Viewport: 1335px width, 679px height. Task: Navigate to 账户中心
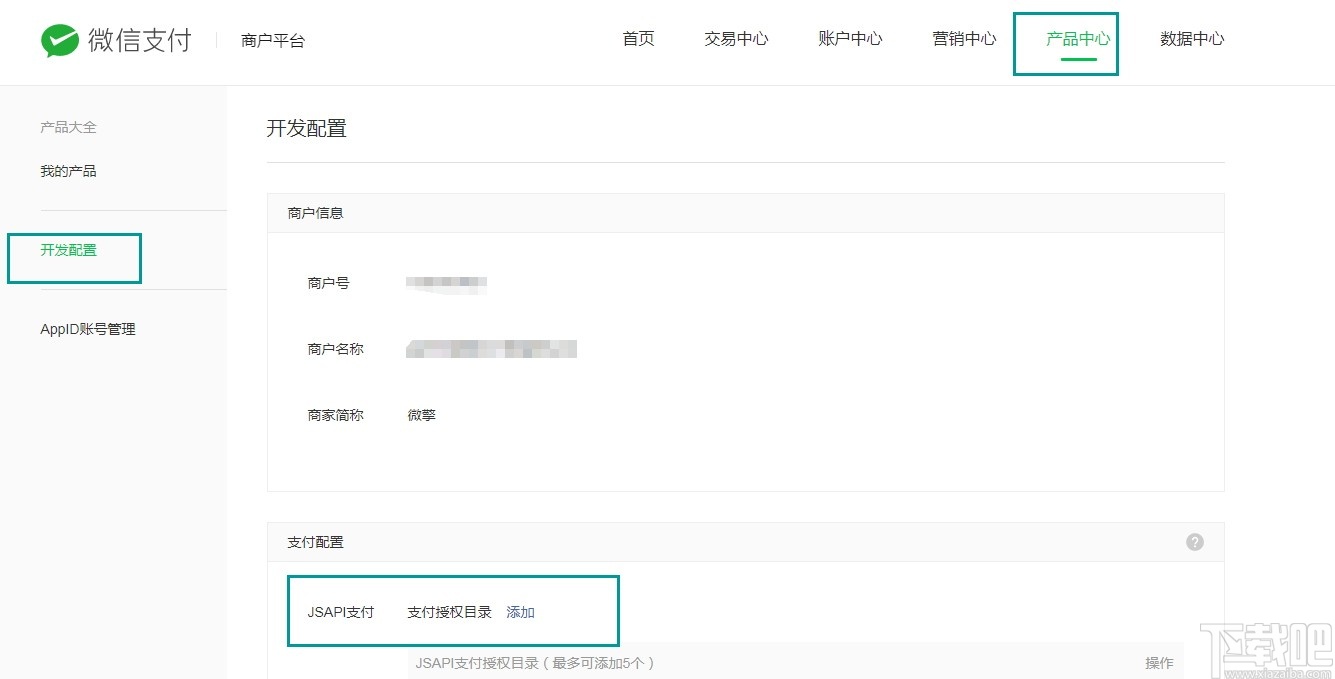(849, 39)
